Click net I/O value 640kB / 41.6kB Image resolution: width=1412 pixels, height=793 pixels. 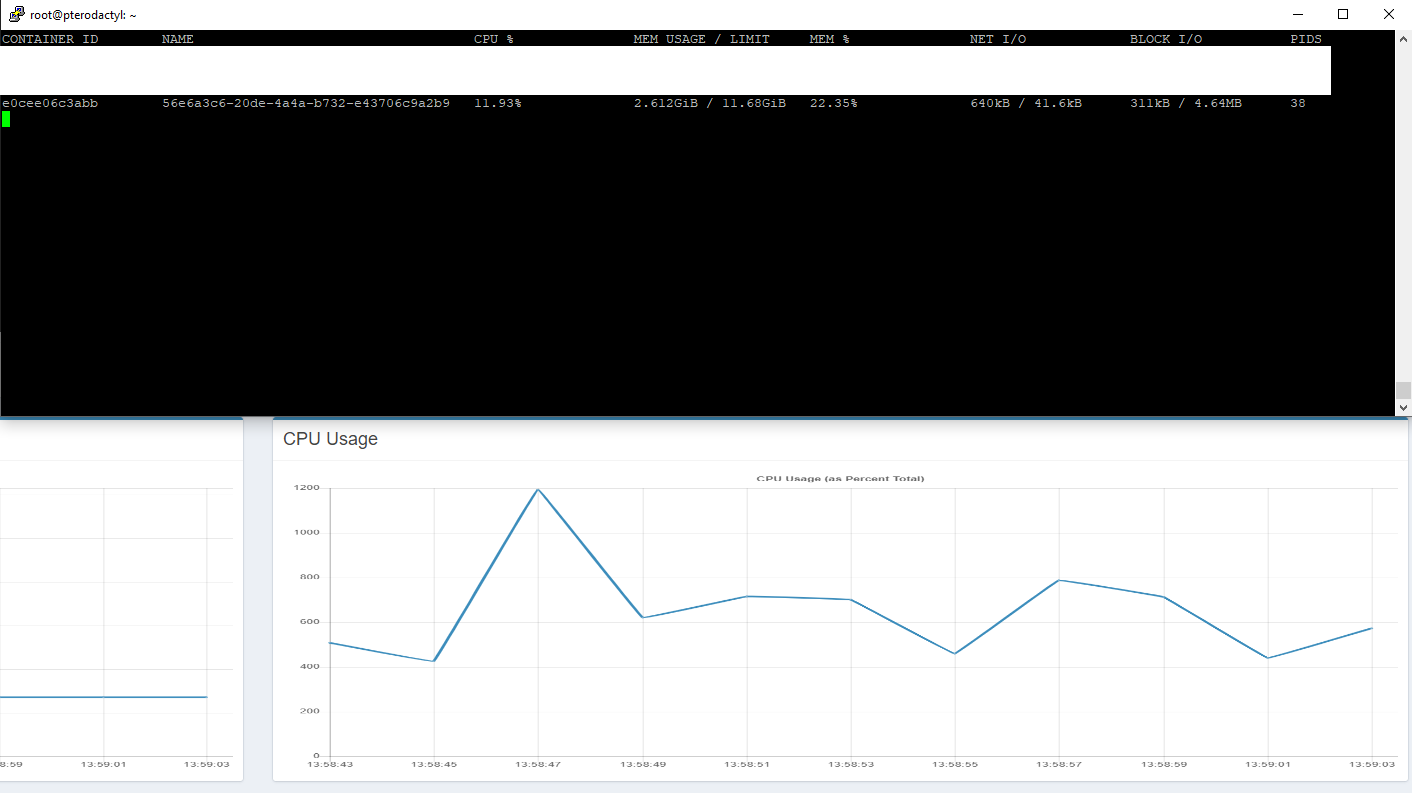pyautogui.click(x=1026, y=103)
